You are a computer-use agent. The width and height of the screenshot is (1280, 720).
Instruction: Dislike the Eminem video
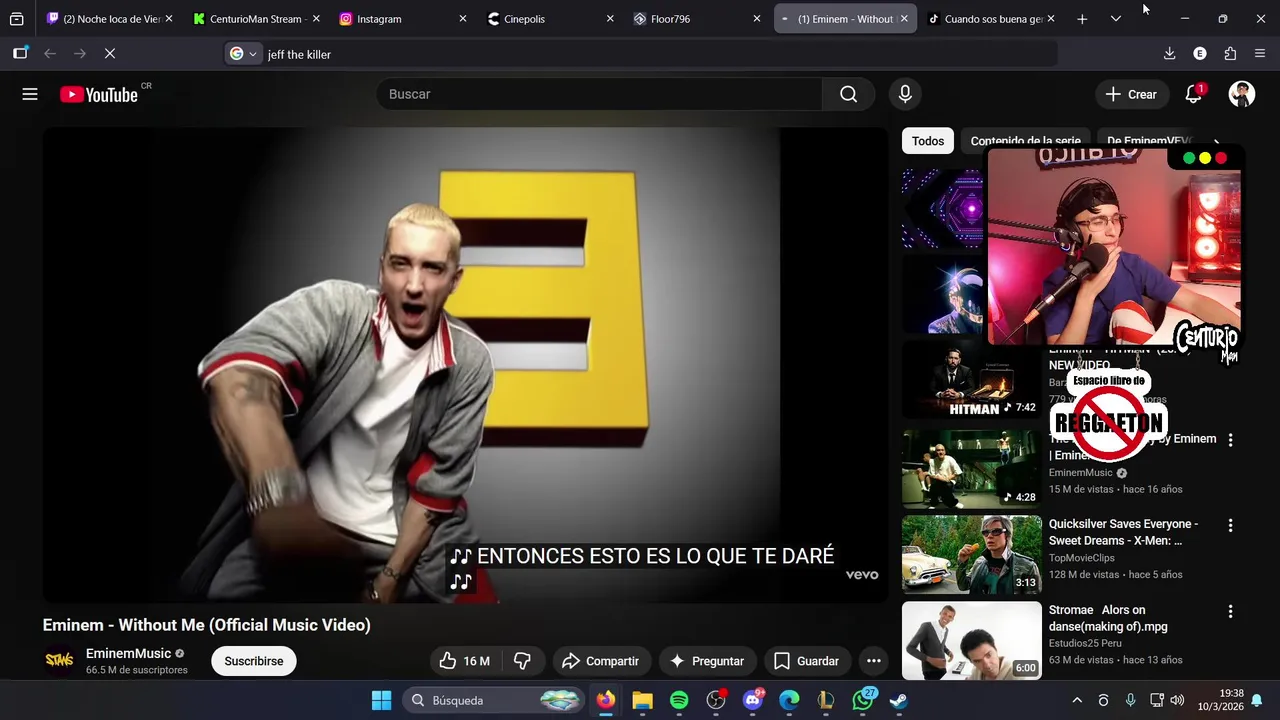coord(522,661)
